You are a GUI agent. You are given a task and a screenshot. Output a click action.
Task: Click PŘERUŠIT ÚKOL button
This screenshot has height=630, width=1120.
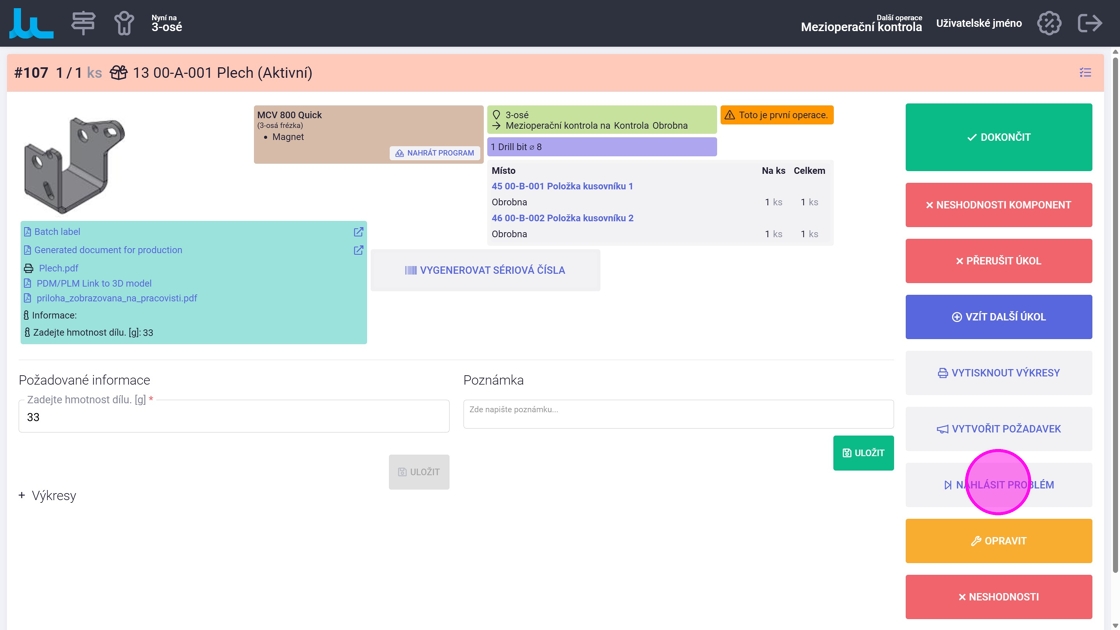pyautogui.click(x=999, y=261)
